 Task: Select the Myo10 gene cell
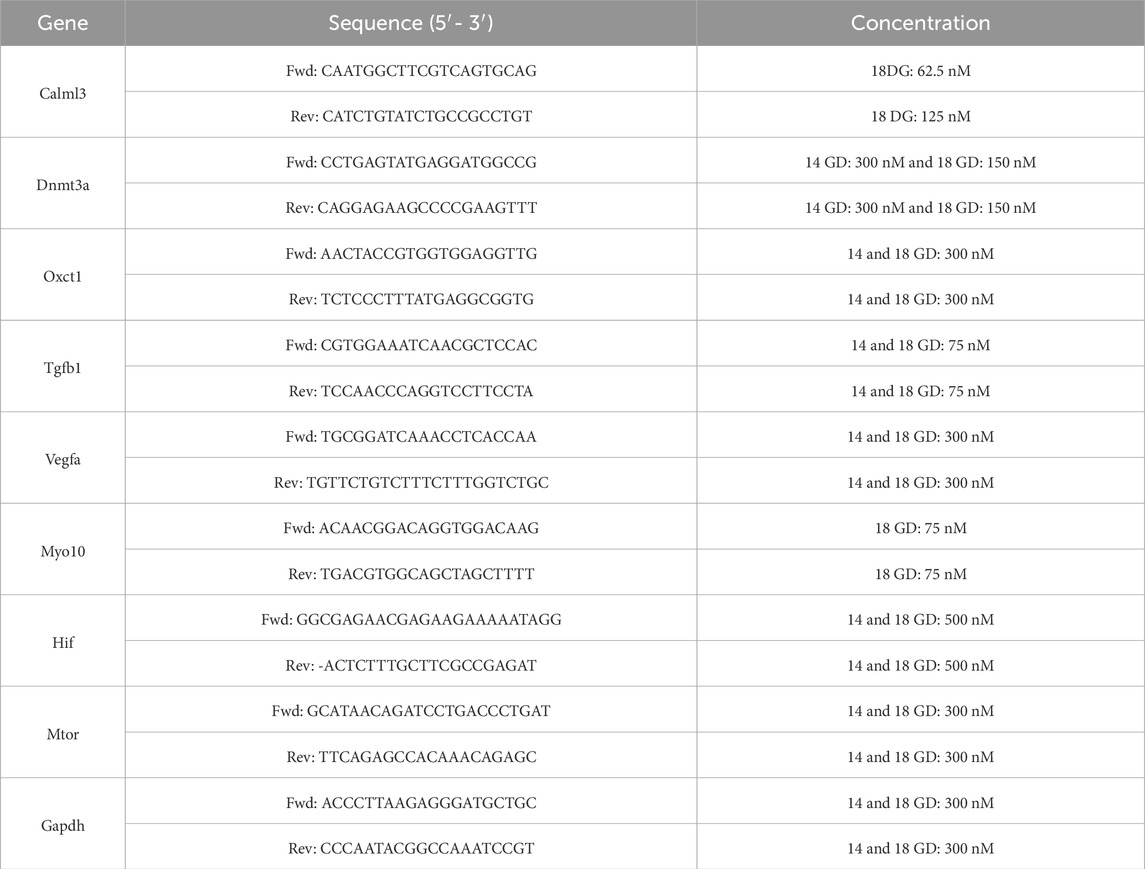[x=62, y=550]
